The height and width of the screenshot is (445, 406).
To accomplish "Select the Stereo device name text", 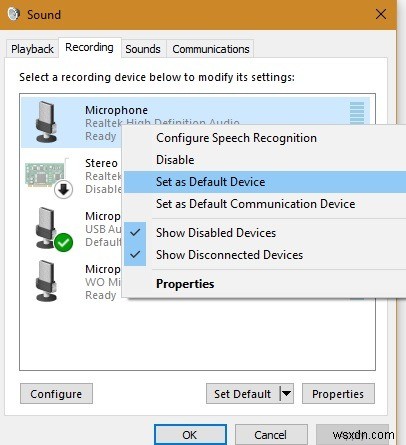I will point(101,163).
